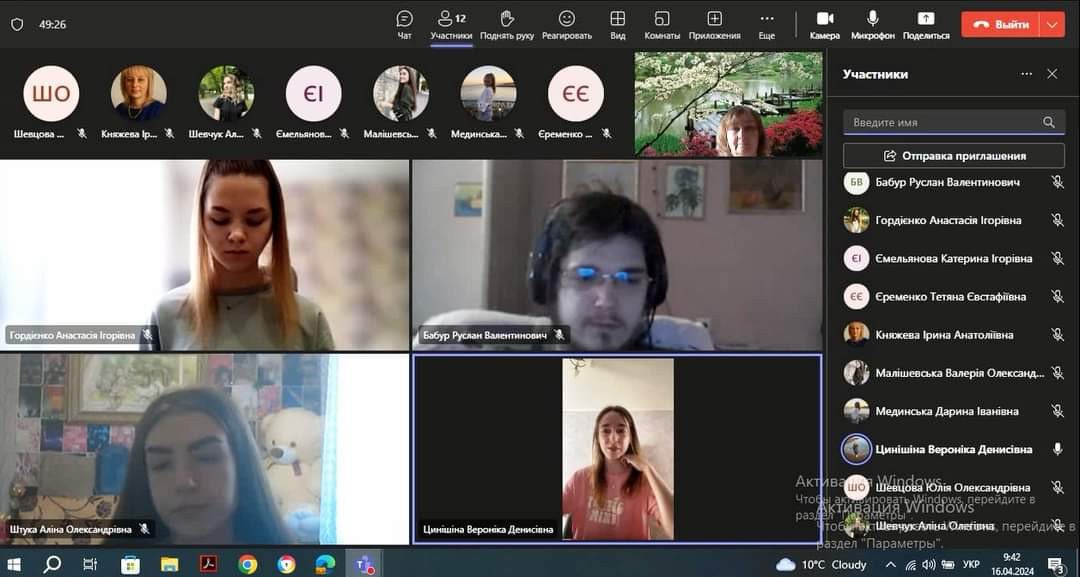The height and width of the screenshot is (577, 1080).
Task: Open the Еще more options menu
Action: (767, 25)
